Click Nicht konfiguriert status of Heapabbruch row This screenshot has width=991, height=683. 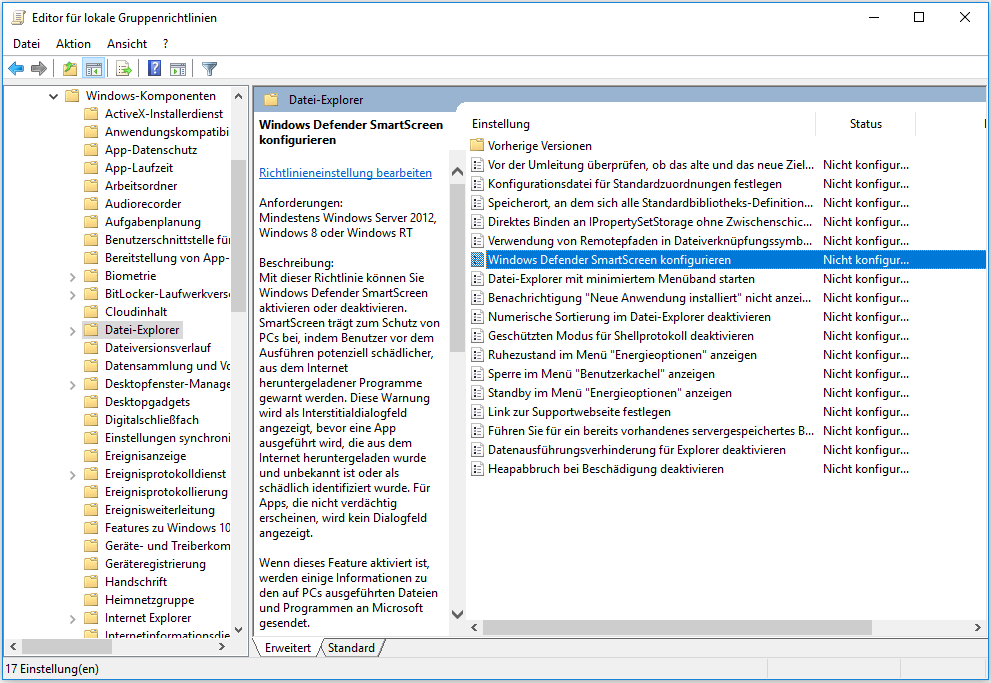point(865,469)
